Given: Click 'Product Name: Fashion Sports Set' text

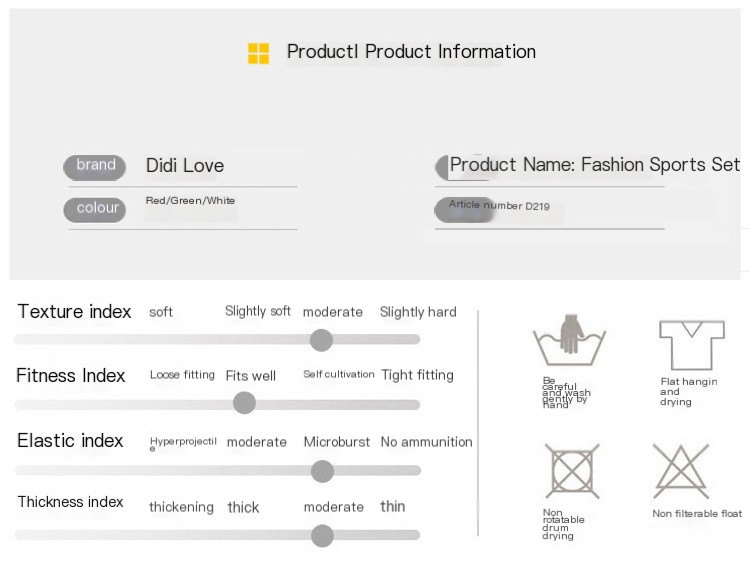Looking at the screenshot, I should coord(595,164).
